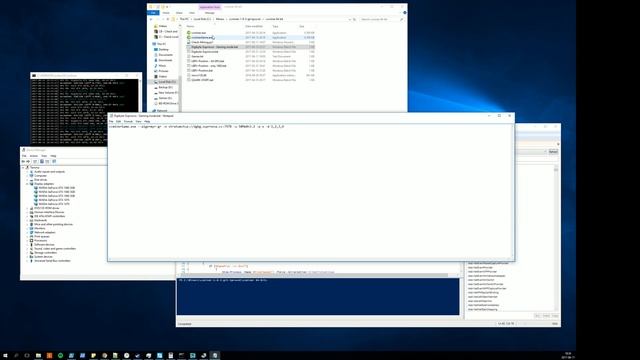640x360 pixels.
Task: Click the blue PowerShell ISE console pane
Action: click(x=318, y=296)
